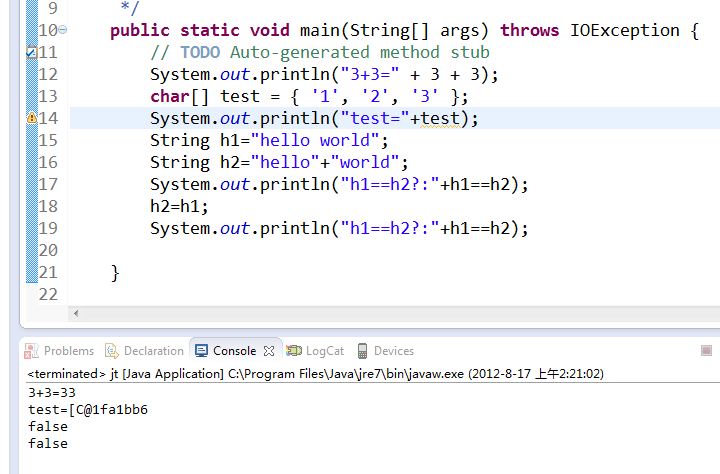Click the TODO Auto-generated method stub comment

tap(320, 52)
